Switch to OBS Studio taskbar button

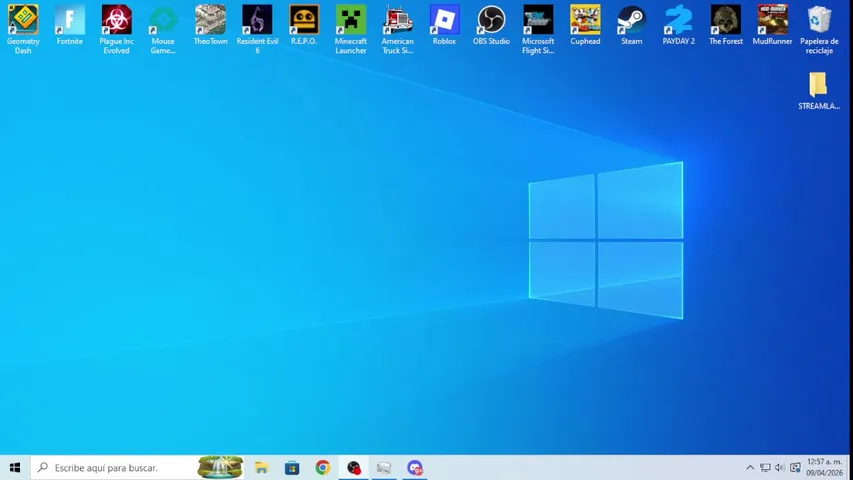[x=354, y=467]
